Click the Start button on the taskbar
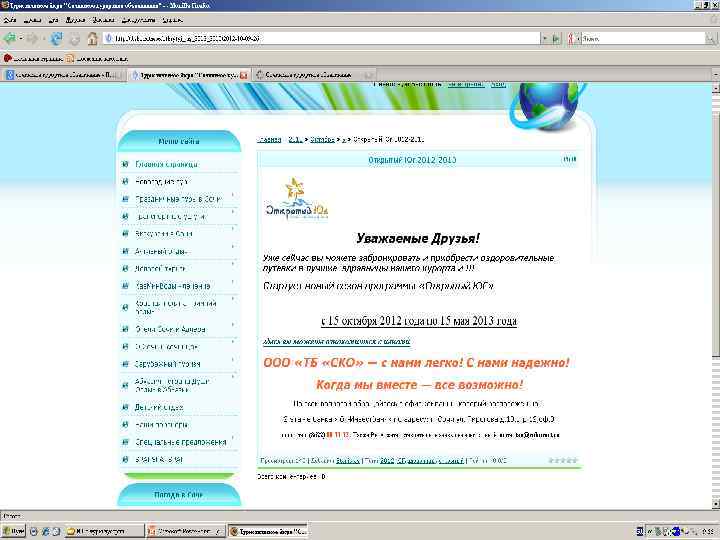 13,531
